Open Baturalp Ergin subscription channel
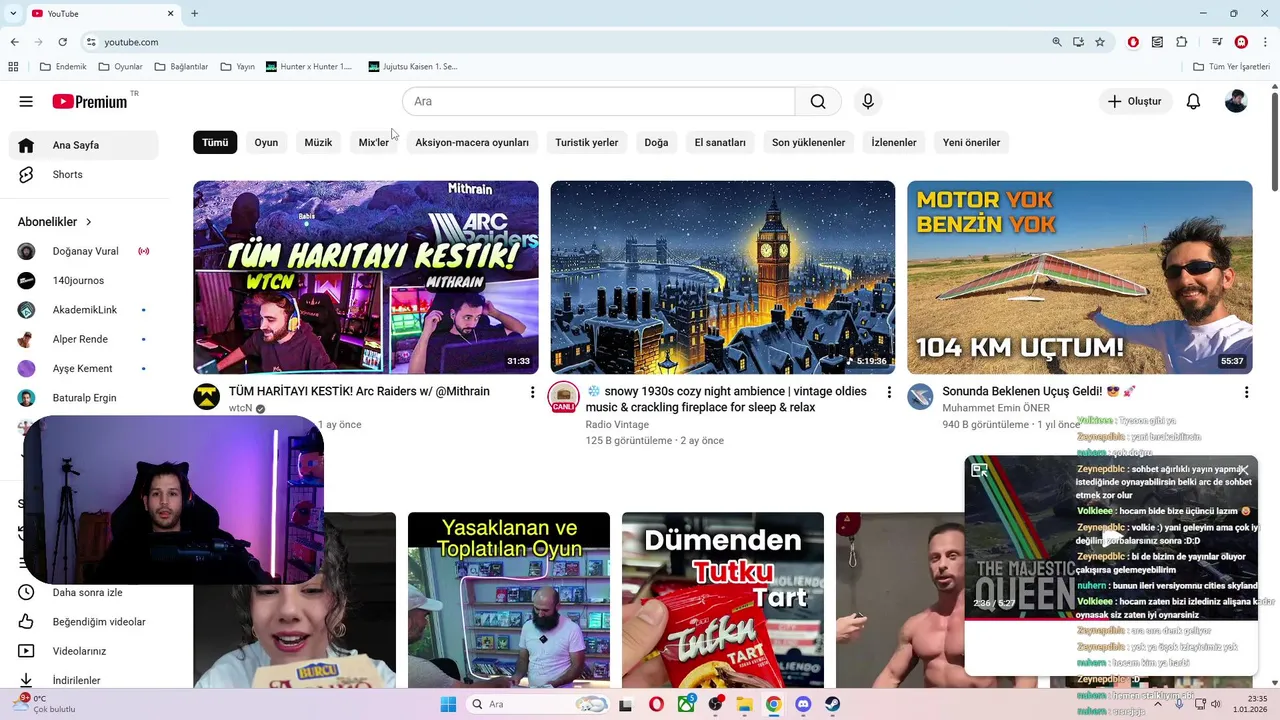1280x720 pixels. 84,398
